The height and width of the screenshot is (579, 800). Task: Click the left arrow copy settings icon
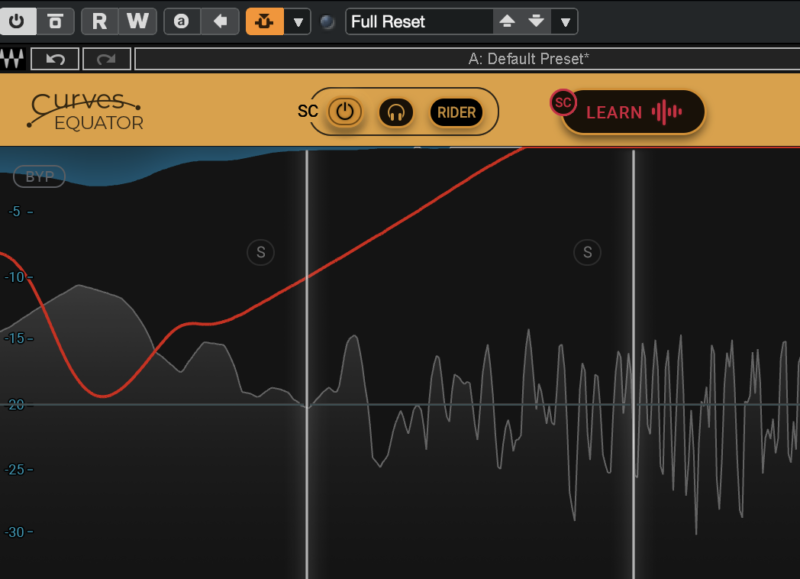[220, 20]
